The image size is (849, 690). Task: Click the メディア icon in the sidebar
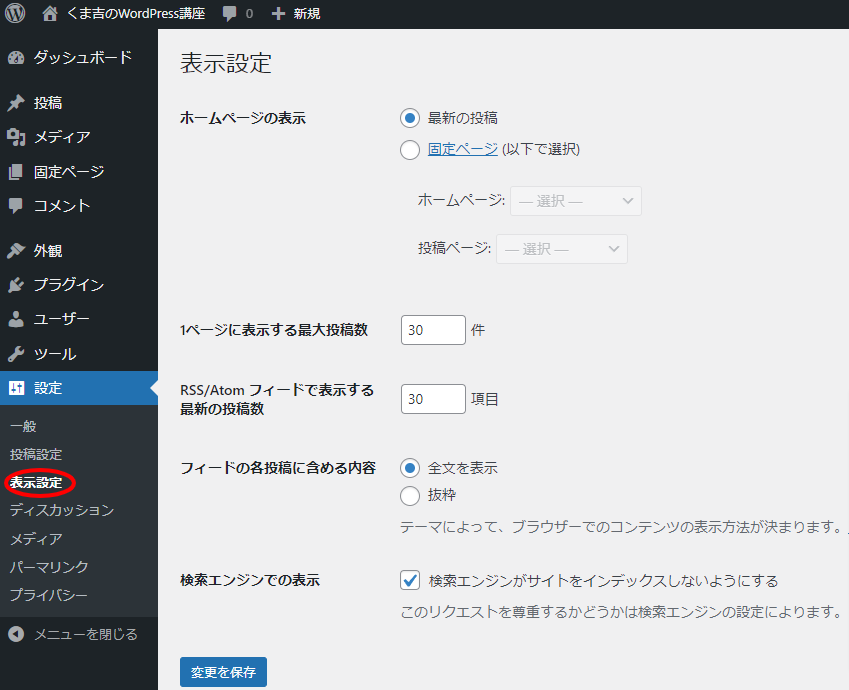point(16,137)
